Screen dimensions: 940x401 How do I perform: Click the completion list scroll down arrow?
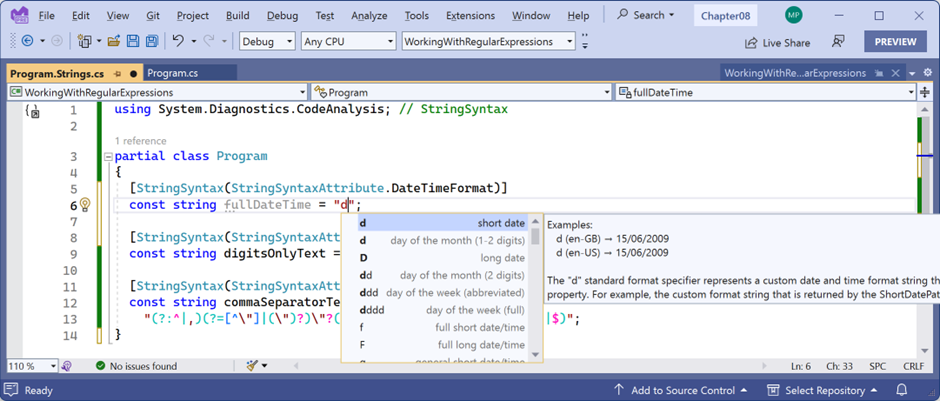tap(535, 354)
